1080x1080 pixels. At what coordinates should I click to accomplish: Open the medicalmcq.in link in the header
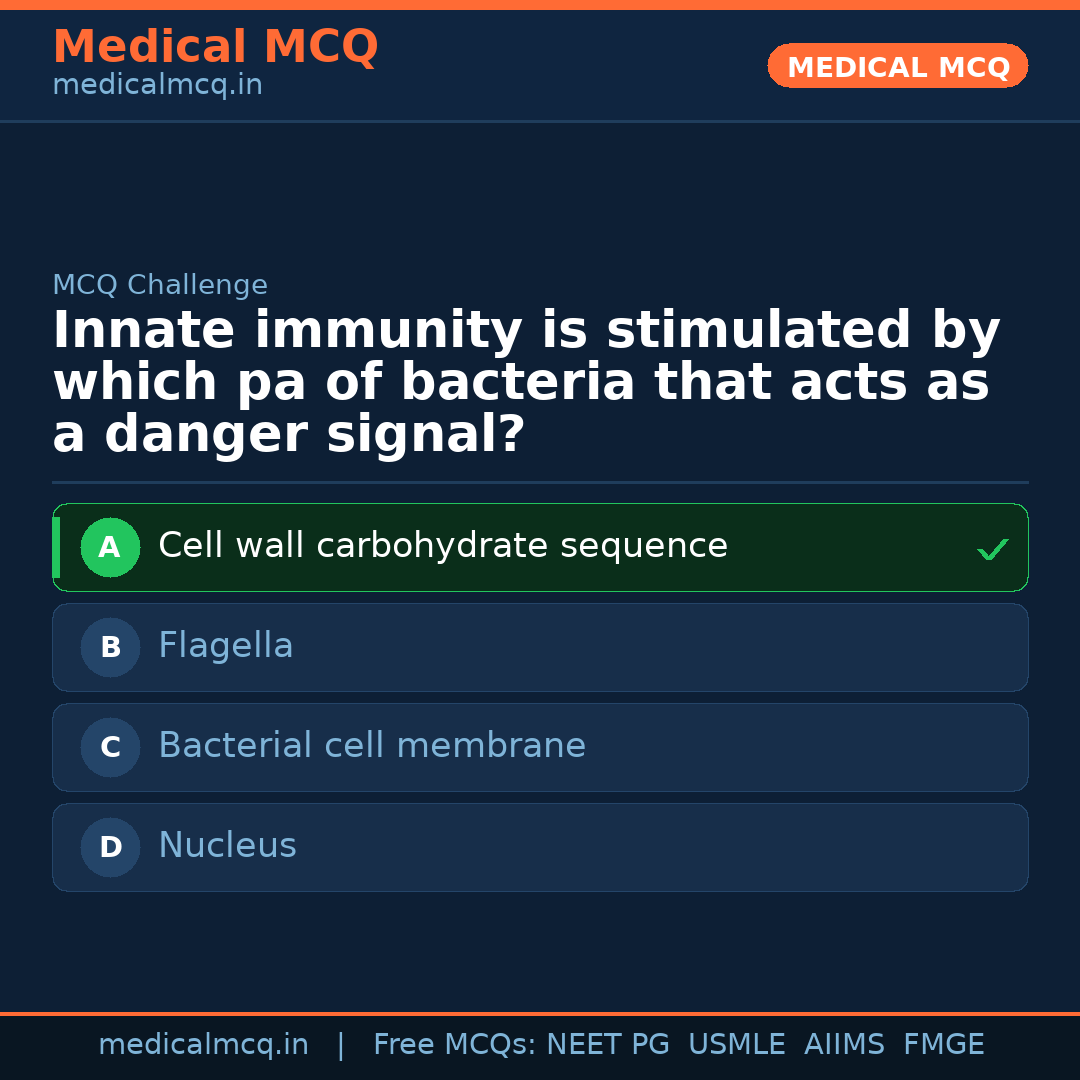pos(157,85)
